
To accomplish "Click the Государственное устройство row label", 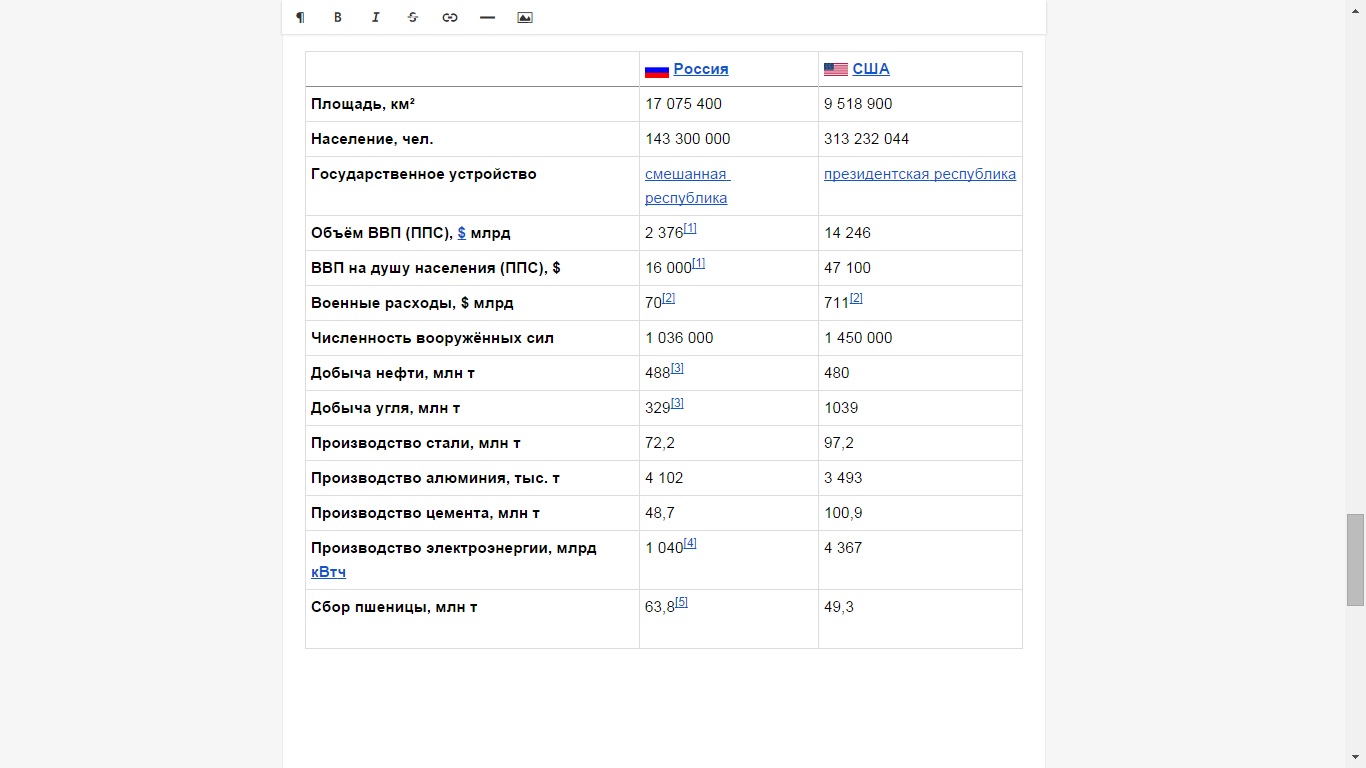I will click(424, 174).
